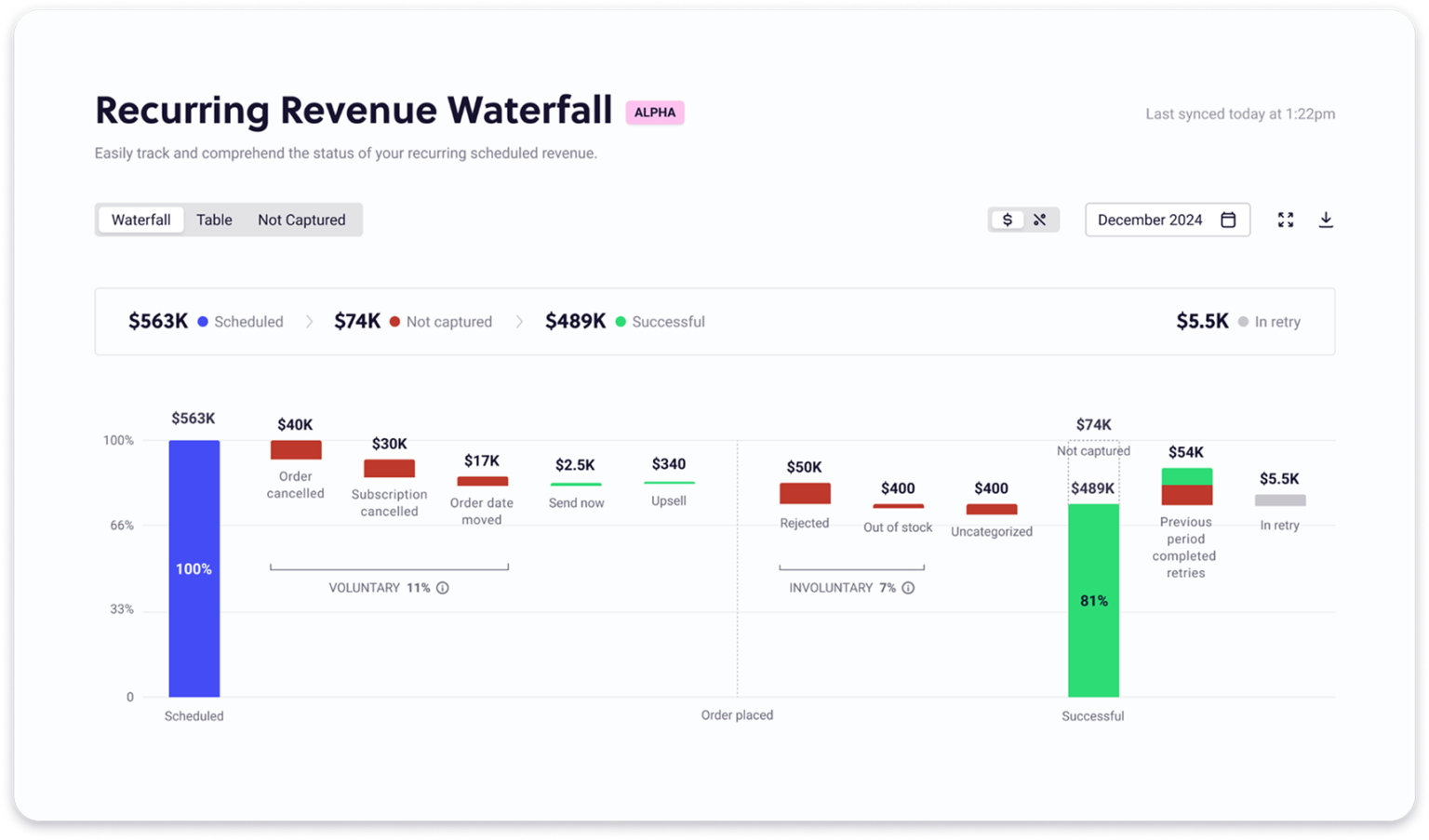Viewport: 1429px width, 840px height.
Task: Enable dollar view in the display toggle
Action: 1008,220
